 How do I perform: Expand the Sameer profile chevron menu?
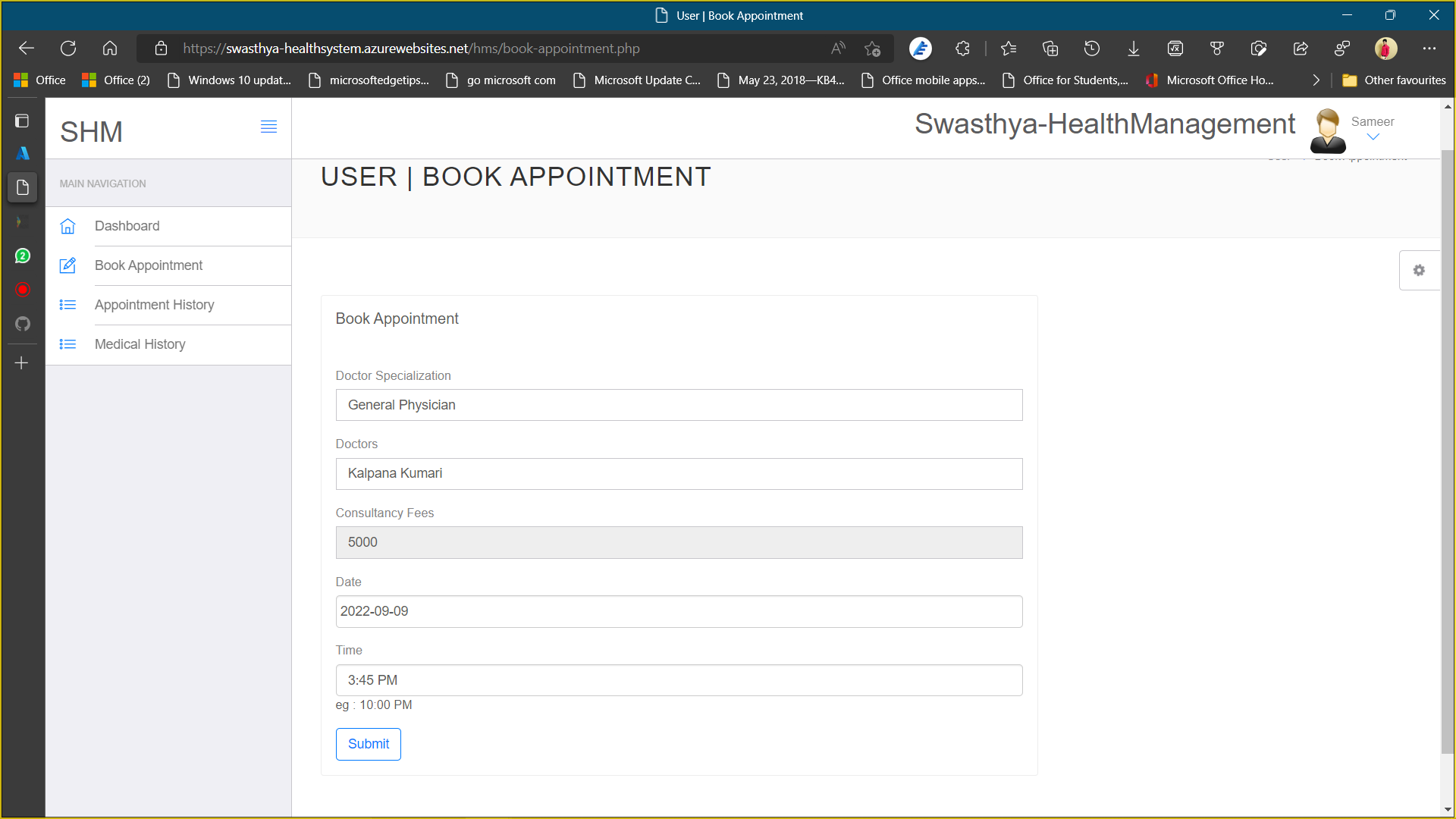click(1373, 136)
